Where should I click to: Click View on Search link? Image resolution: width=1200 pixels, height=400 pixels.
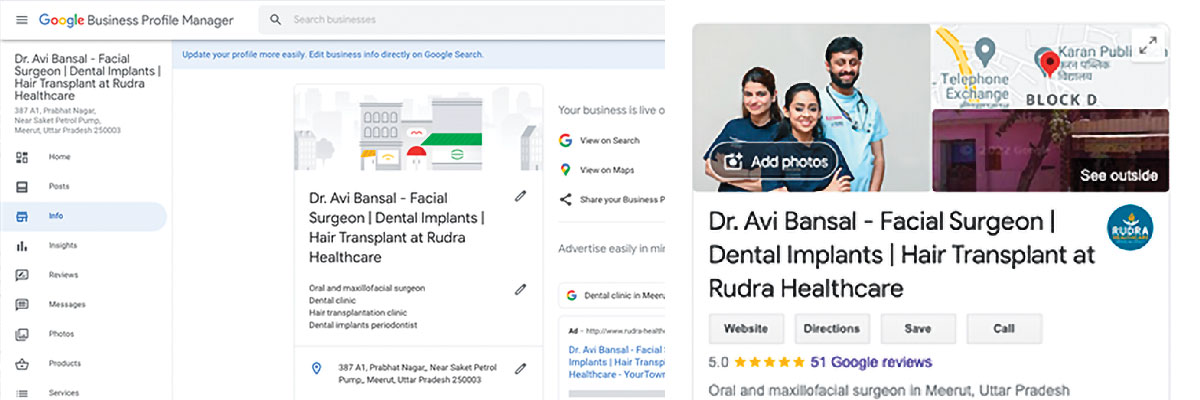609,141
